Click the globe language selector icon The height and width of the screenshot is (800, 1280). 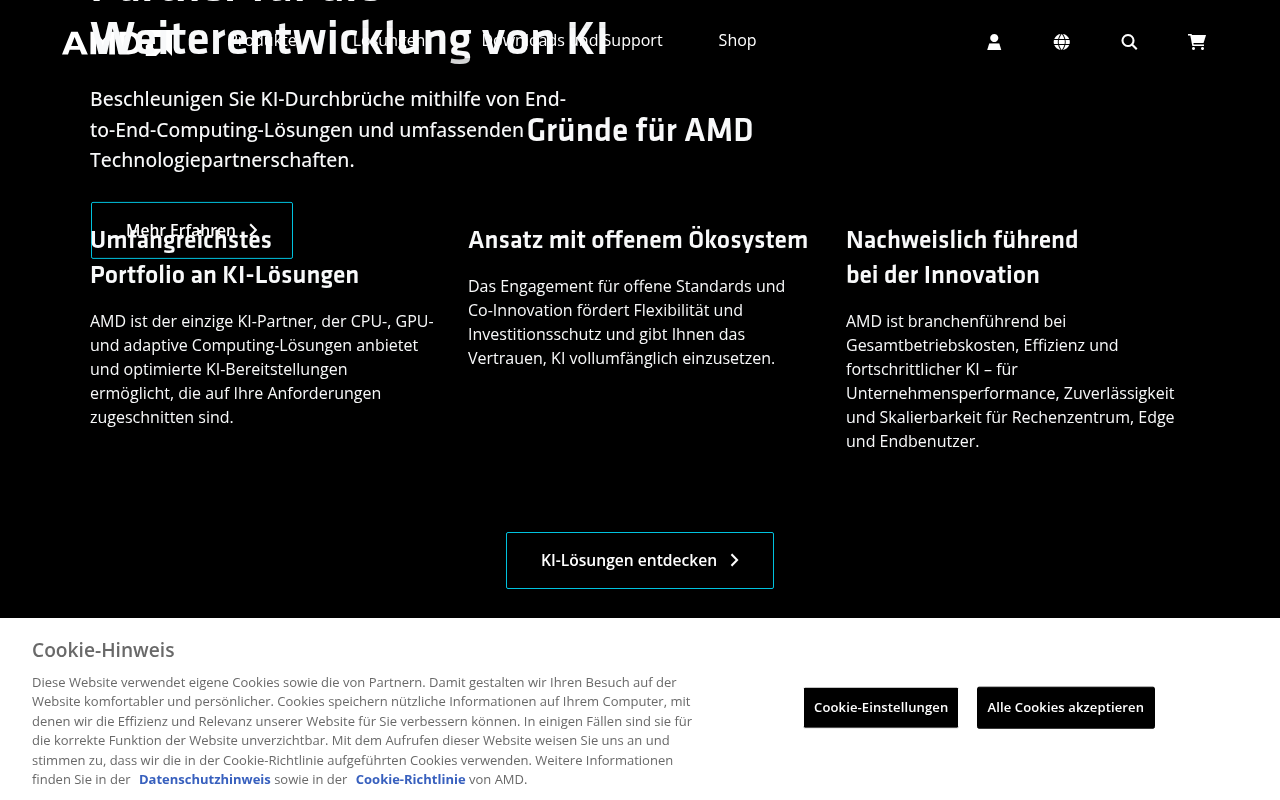coord(1062,41)
